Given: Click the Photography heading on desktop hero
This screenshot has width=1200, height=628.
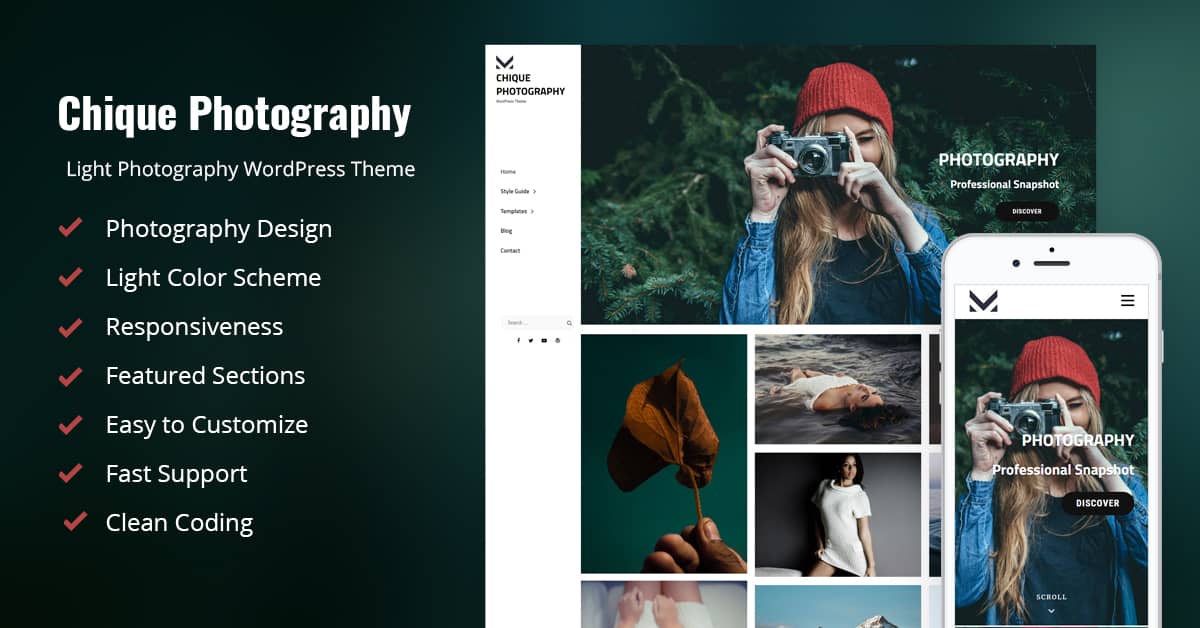Looking at the screenshot, I should click(998, 160).
